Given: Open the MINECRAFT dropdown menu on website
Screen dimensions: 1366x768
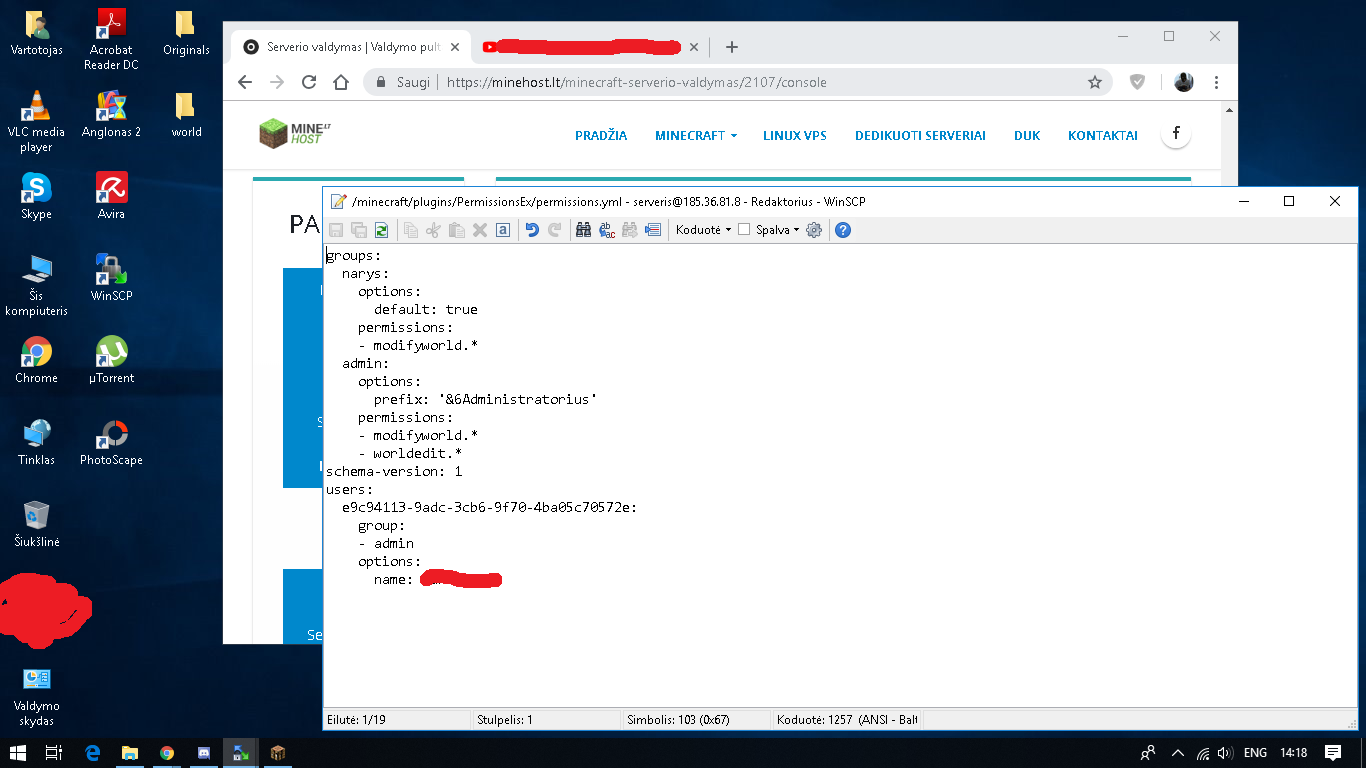Looking at the screenshot, I should [695, 136].
